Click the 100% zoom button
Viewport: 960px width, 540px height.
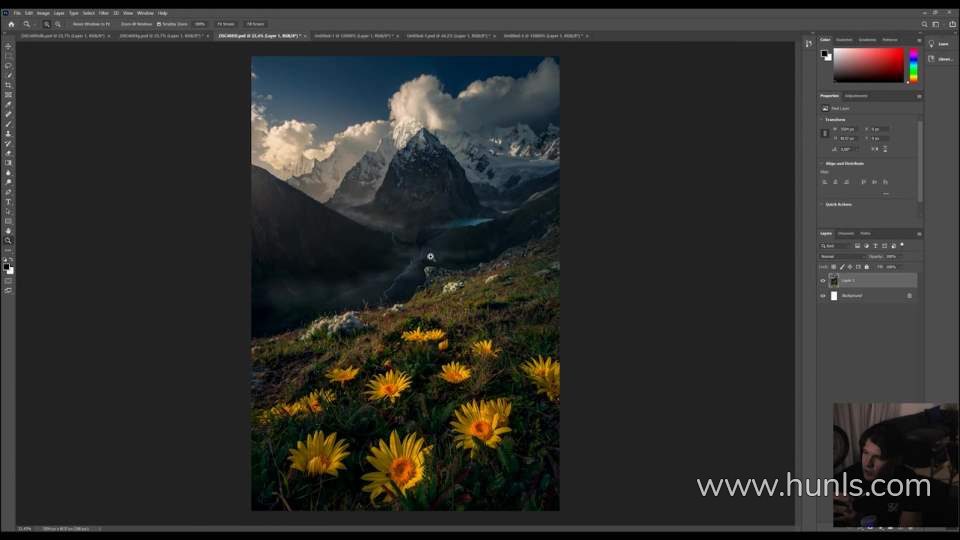(x=200, y=24)
